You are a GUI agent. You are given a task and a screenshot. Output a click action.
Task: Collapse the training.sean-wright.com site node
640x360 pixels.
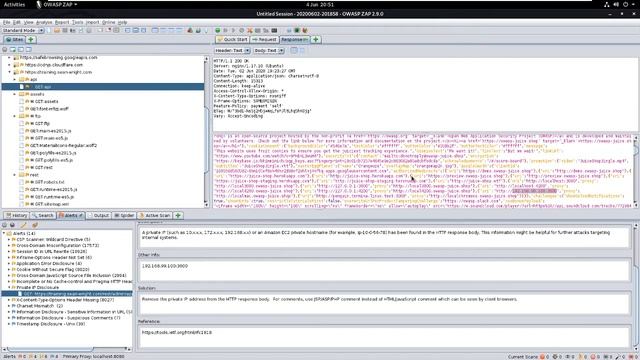(x=9, y=72)
